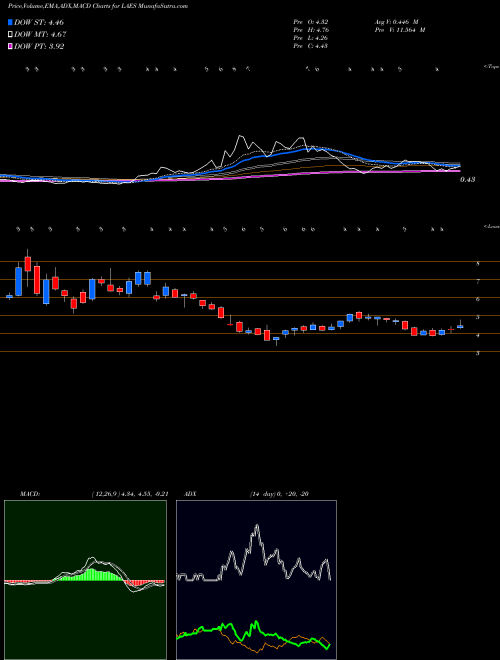Click the price axis label 3

[x=478, y=354]
